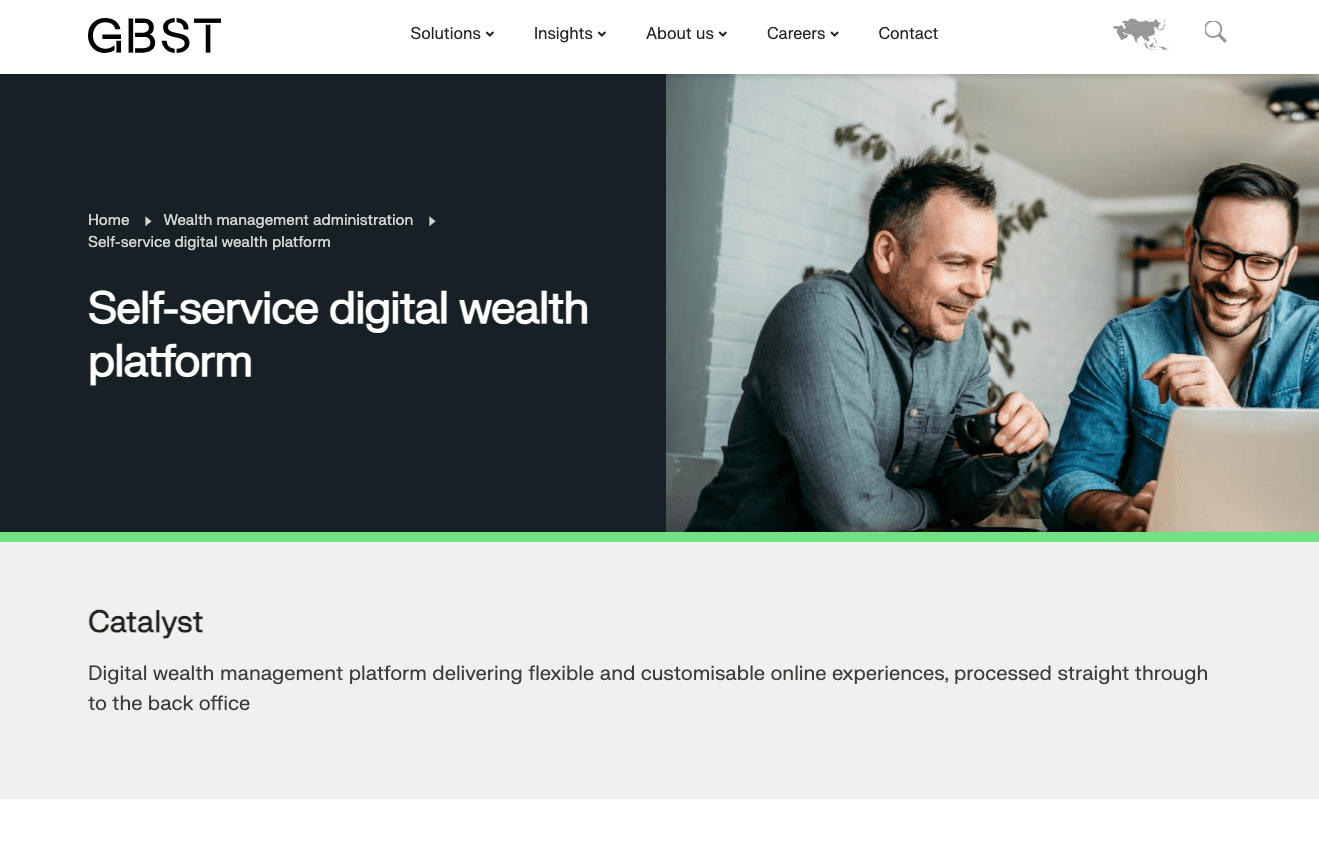Screen dimensions: 1319x862
Task: Click Self-service digital wealth platform breadcrumb
Action: coord(209,242)
